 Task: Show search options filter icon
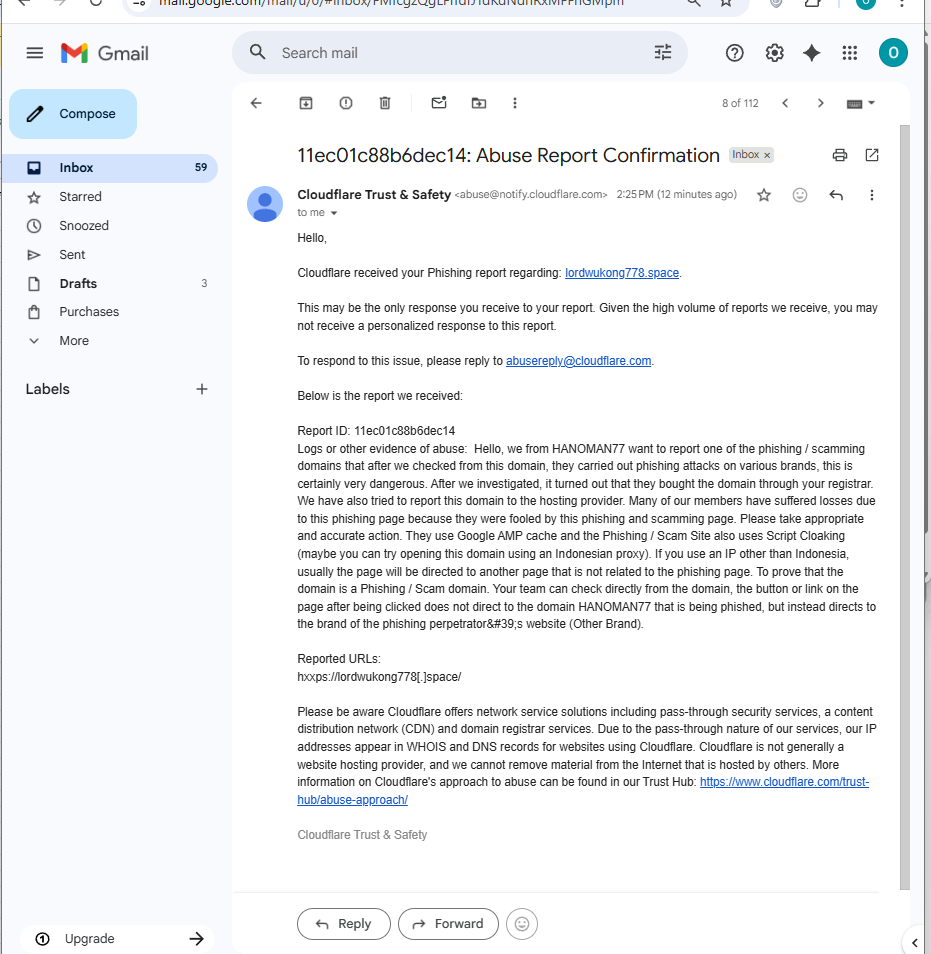coord(663,52)
